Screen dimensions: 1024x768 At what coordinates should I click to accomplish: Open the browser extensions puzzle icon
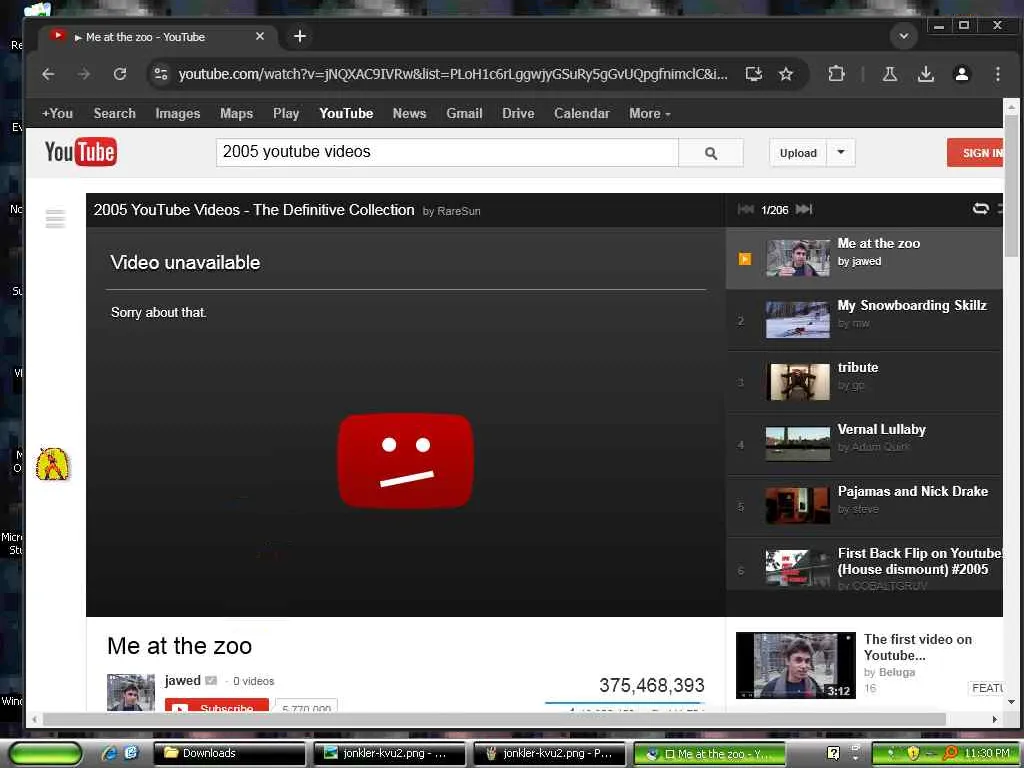(x=836, y=74)
